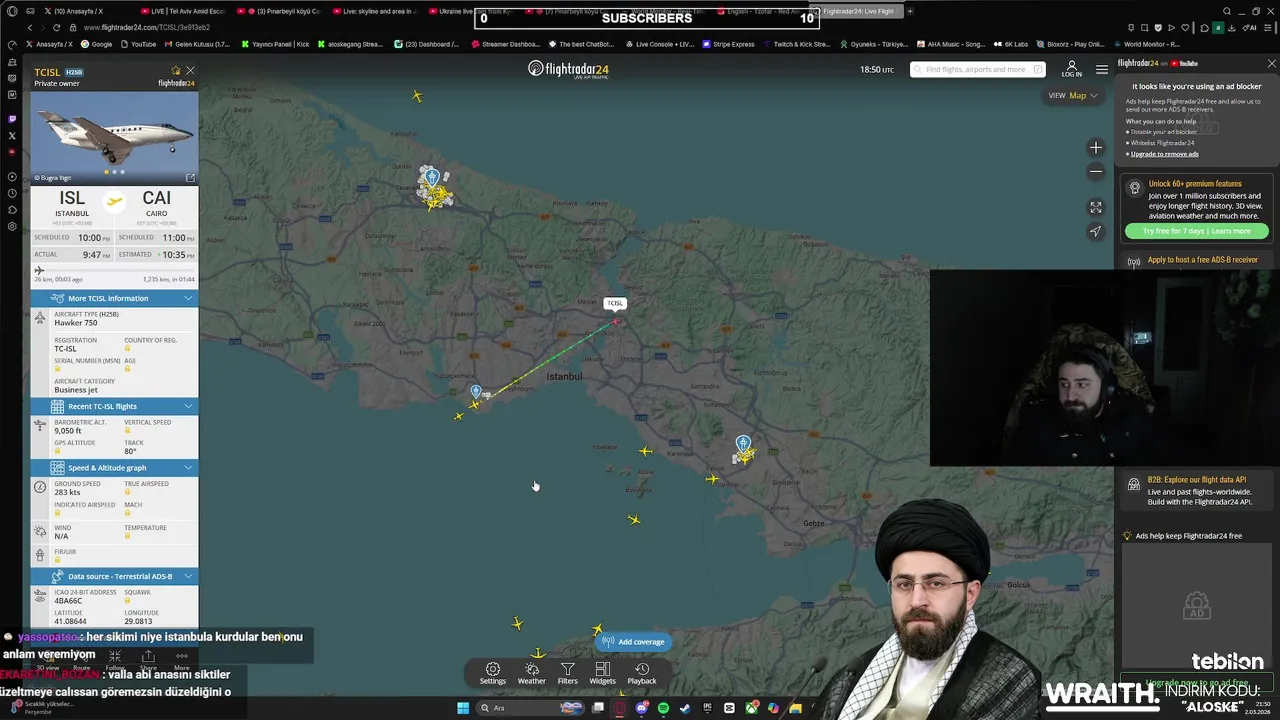Open Steam from the taskbar
1280x720 pixels.
pyautogui.click(x=685, y=708)
